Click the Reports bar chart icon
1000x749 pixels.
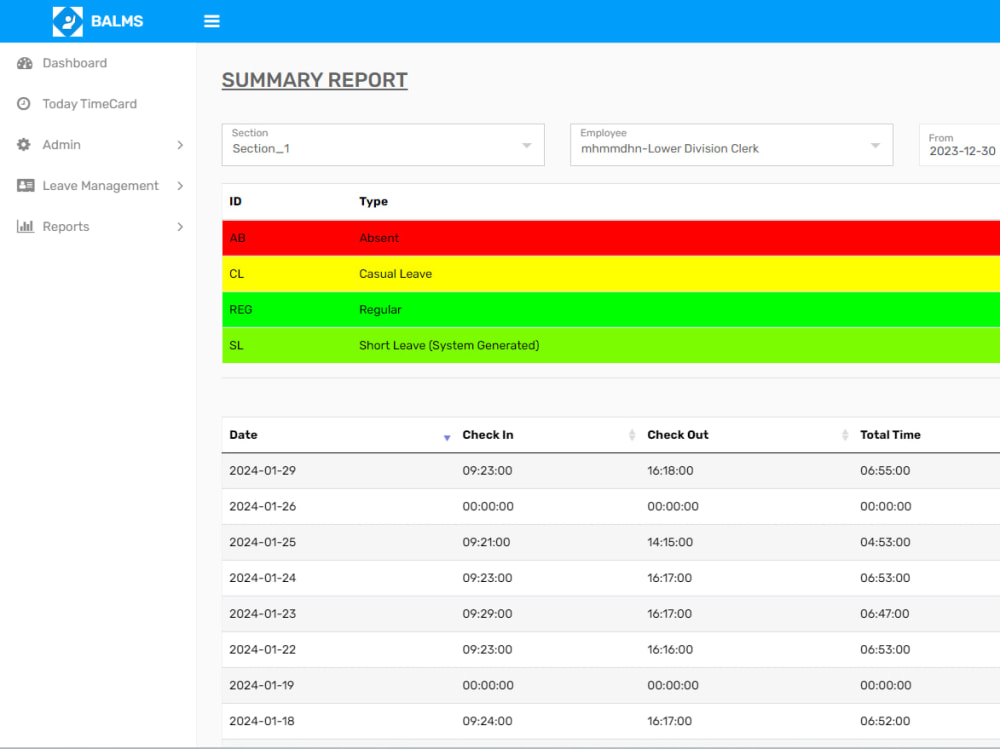click(25, 226)
